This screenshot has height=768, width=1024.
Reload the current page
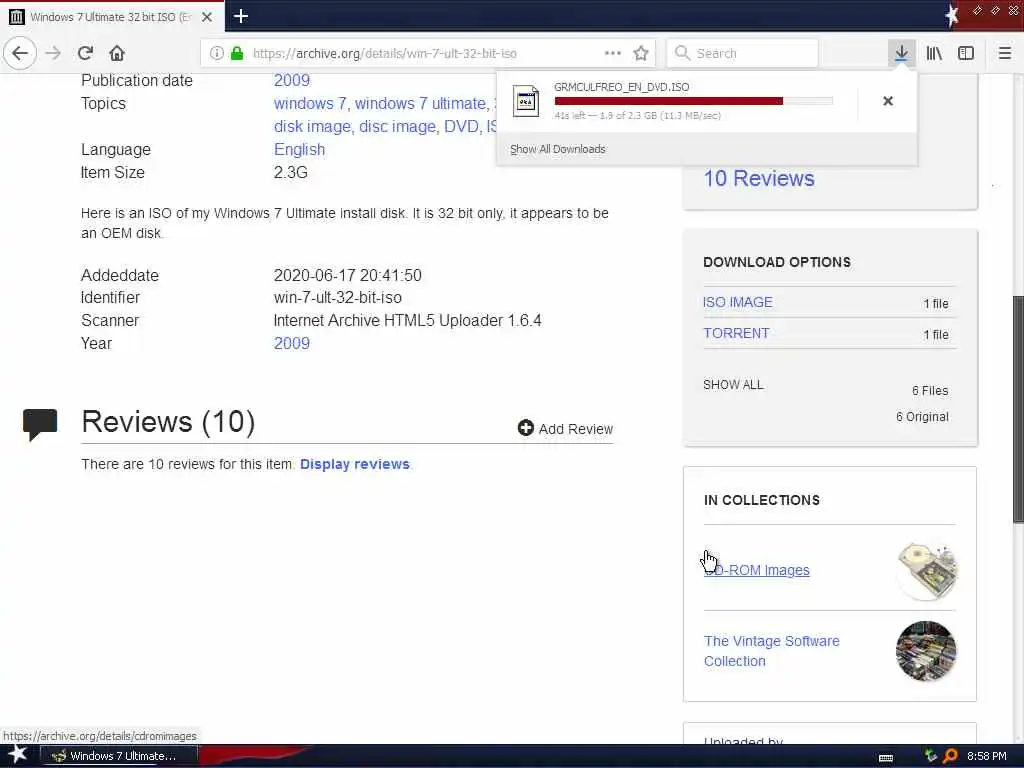click(x=85, y=53)
